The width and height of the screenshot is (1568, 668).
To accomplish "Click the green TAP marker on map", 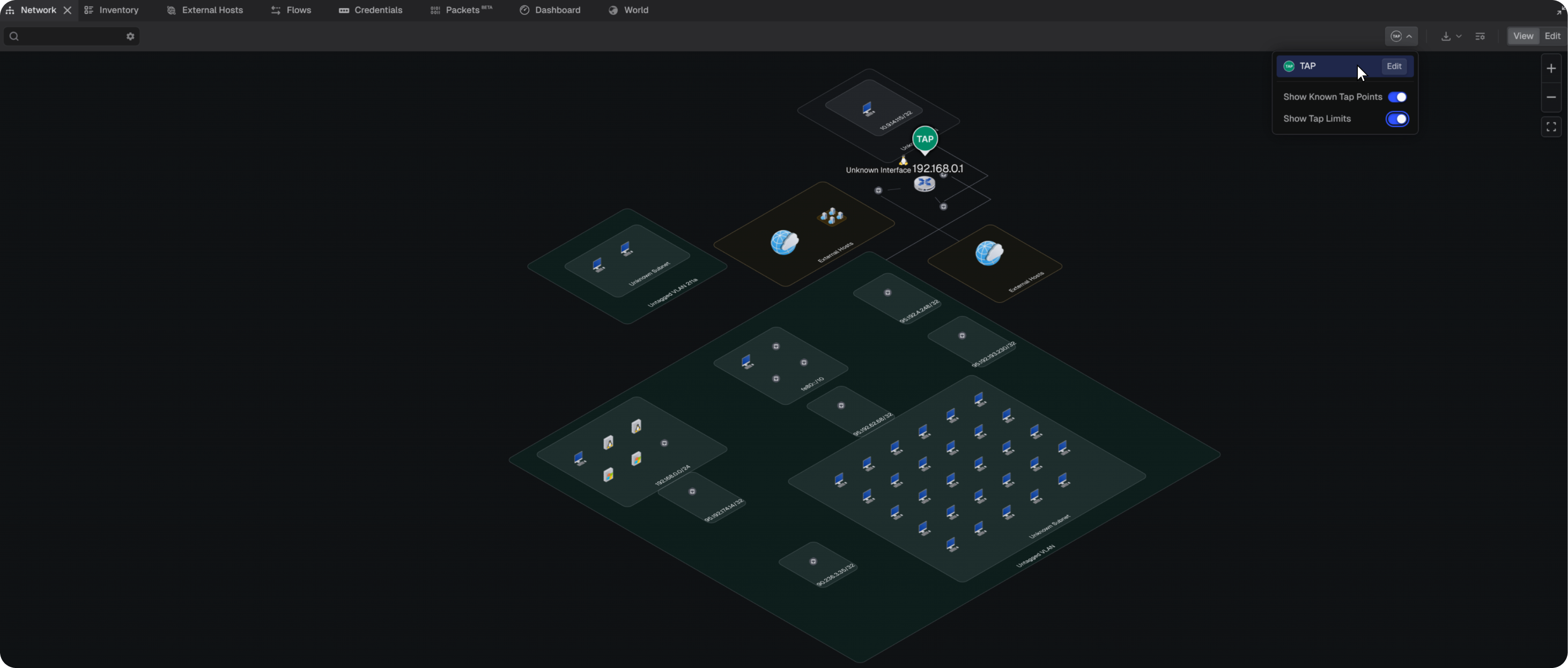I will pos(924,140).
